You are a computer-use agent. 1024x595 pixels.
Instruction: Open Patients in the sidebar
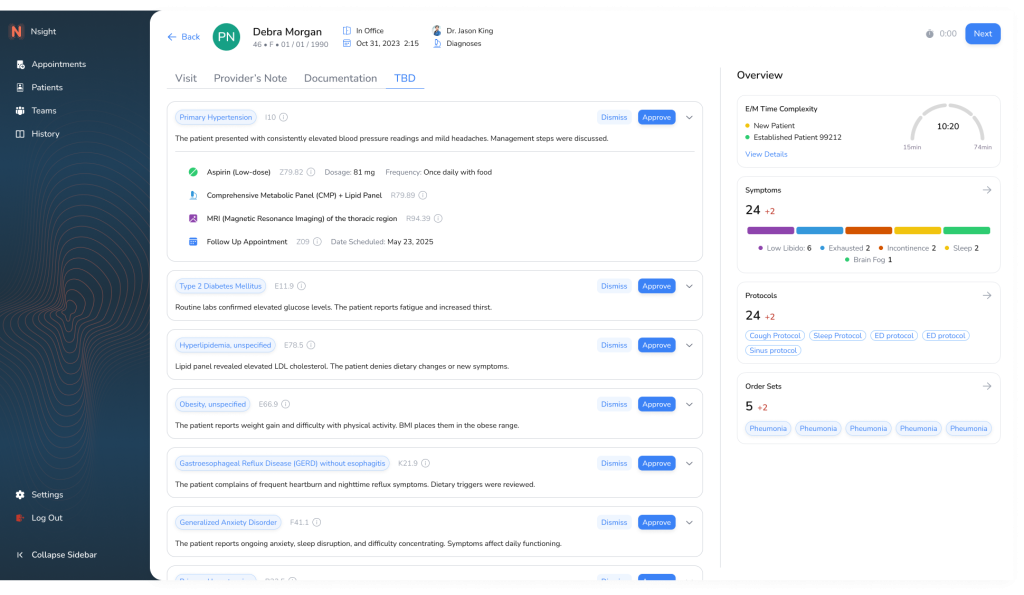[47, 87]
